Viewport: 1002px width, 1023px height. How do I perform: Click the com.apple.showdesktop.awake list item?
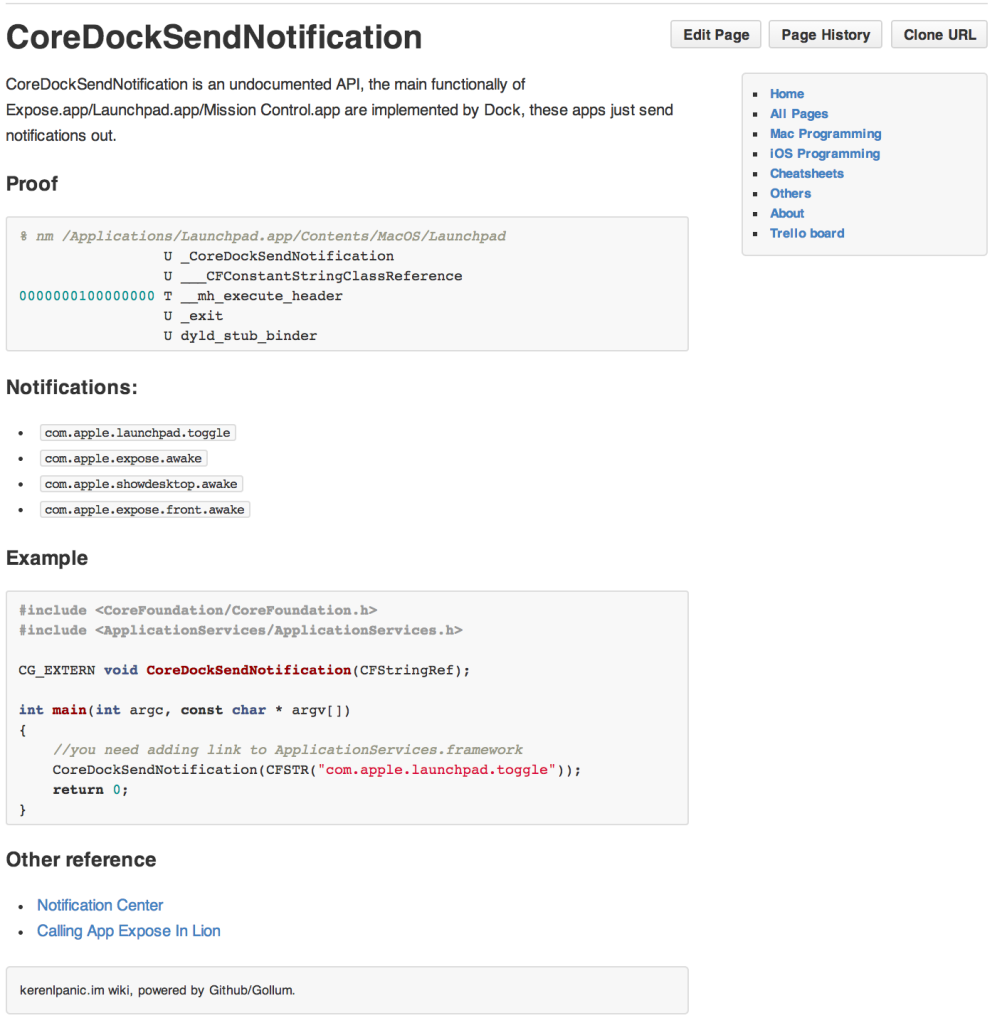coord(141,484)
